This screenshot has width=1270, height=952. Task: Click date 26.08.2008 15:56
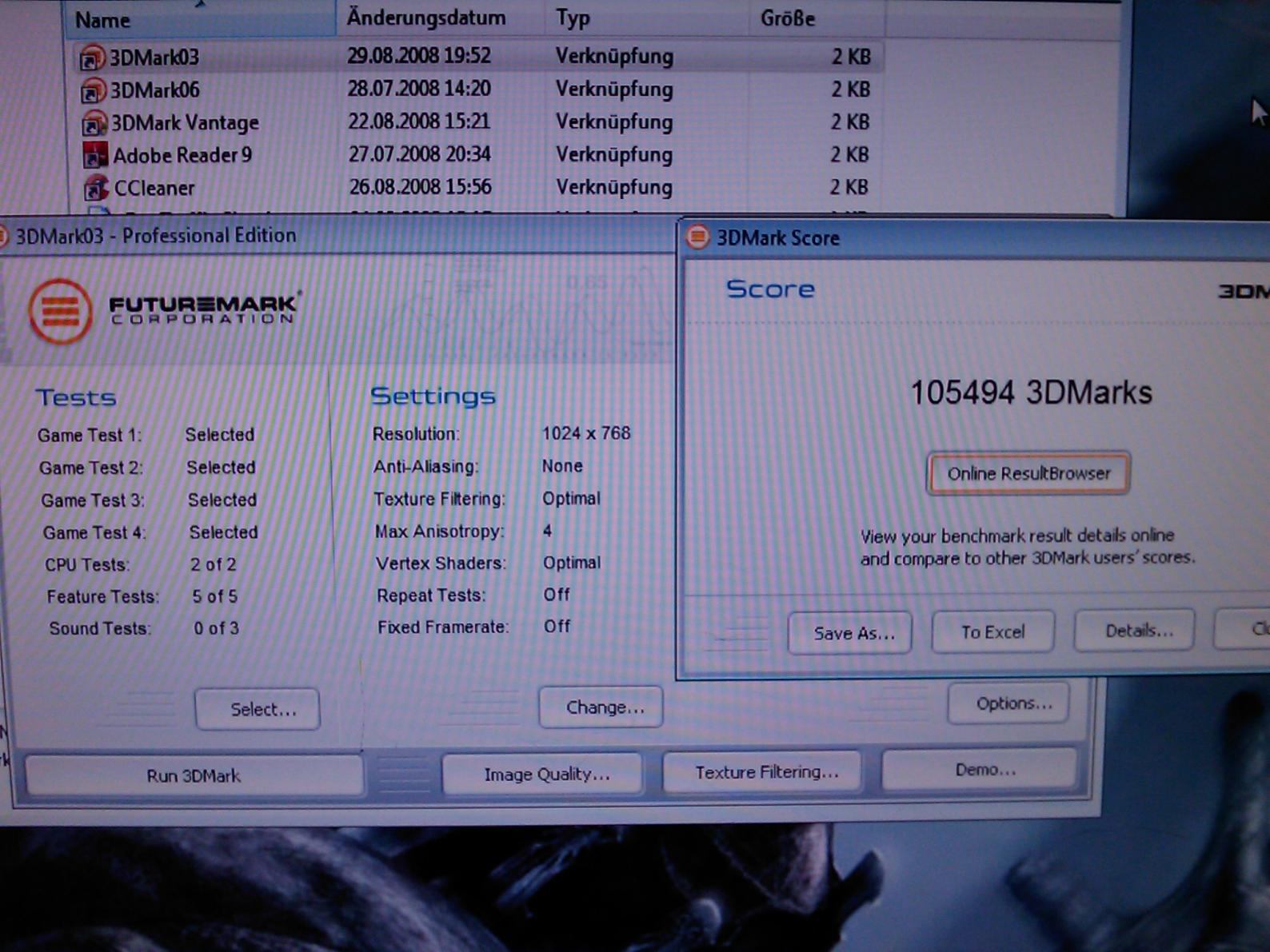pos(420,187)
